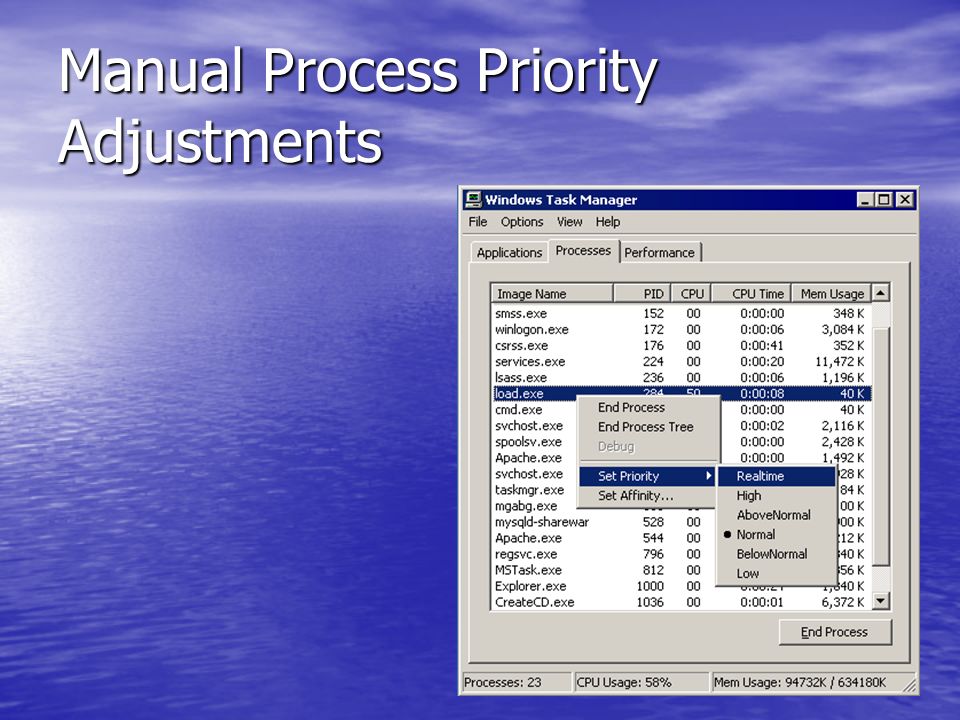
Task: Click the 3,084 K memory value
Action: (x=842, y=329)
